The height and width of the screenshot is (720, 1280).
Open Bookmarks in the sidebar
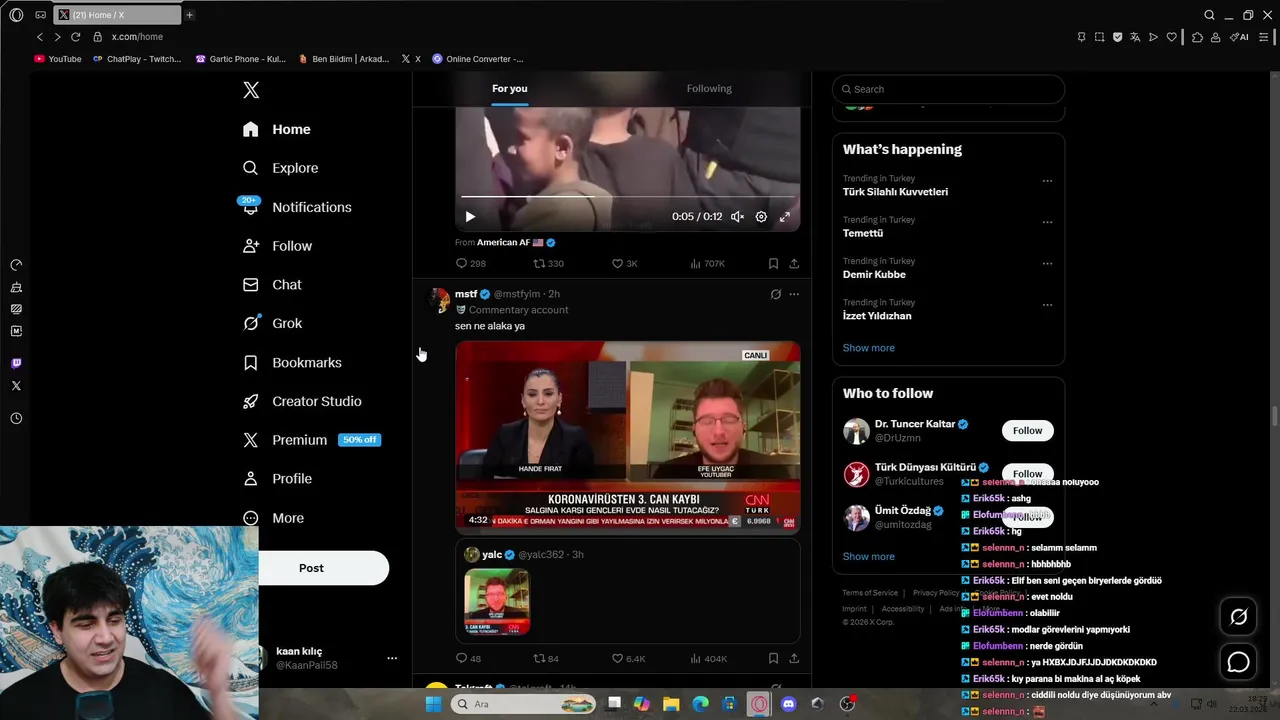tap(292, 362)
